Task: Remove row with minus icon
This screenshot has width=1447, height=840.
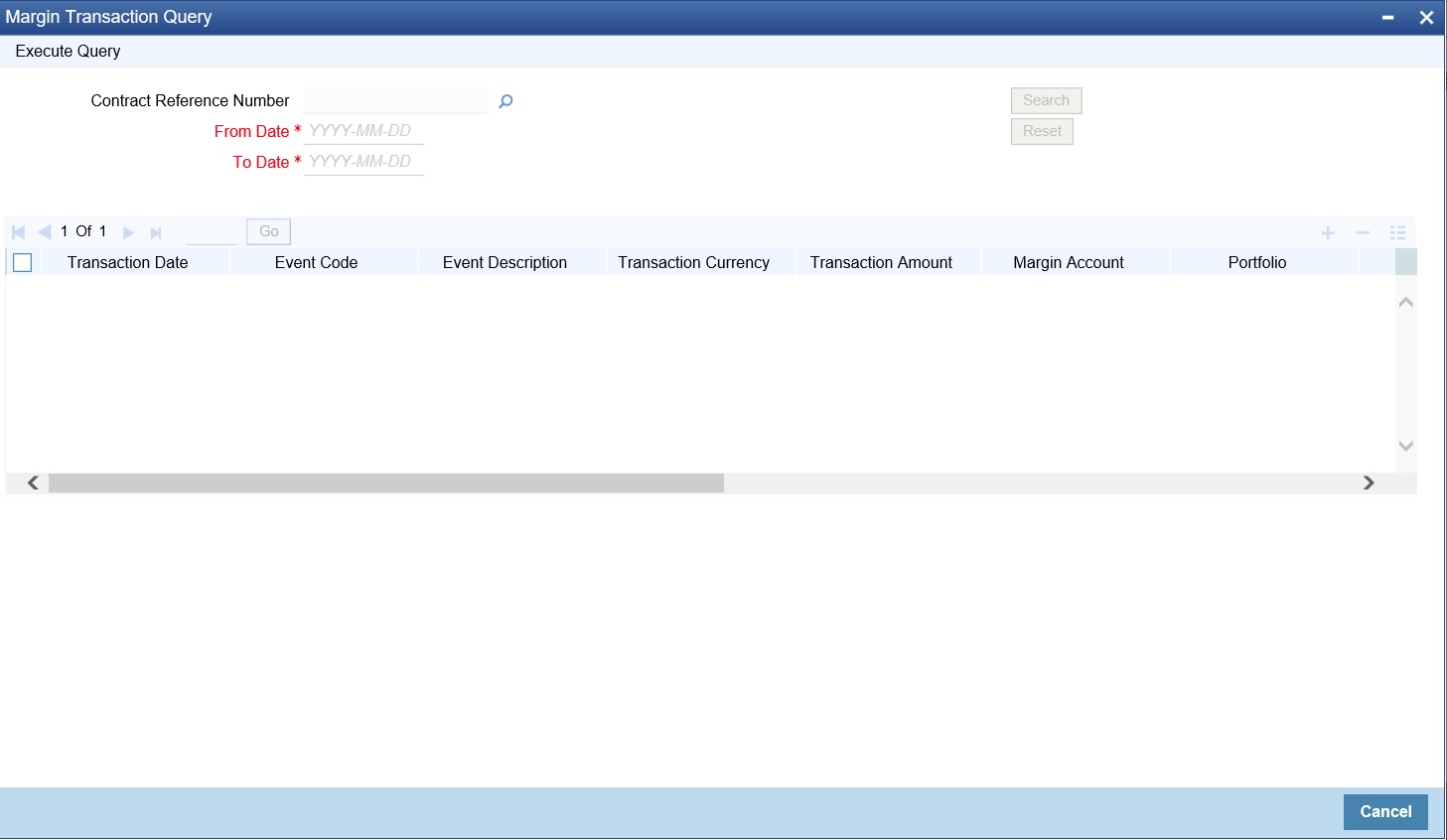Action: tap(1363, 232)
